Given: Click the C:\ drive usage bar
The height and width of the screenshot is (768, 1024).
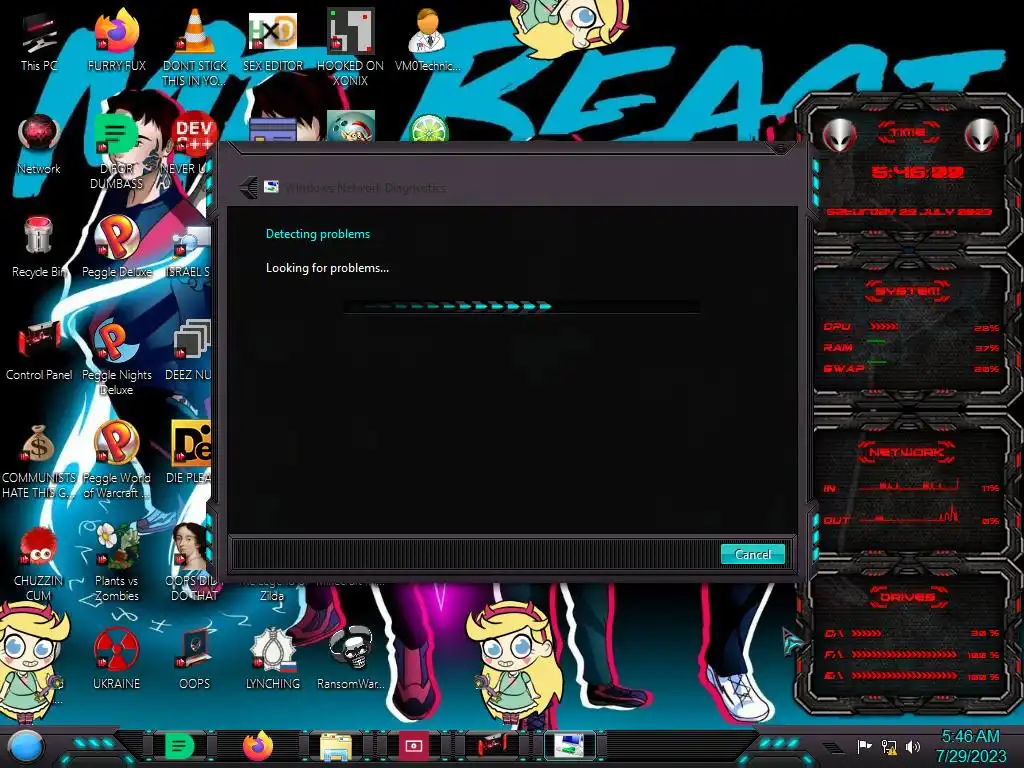Looking at the screenshot, I should (x=867, y=633).
